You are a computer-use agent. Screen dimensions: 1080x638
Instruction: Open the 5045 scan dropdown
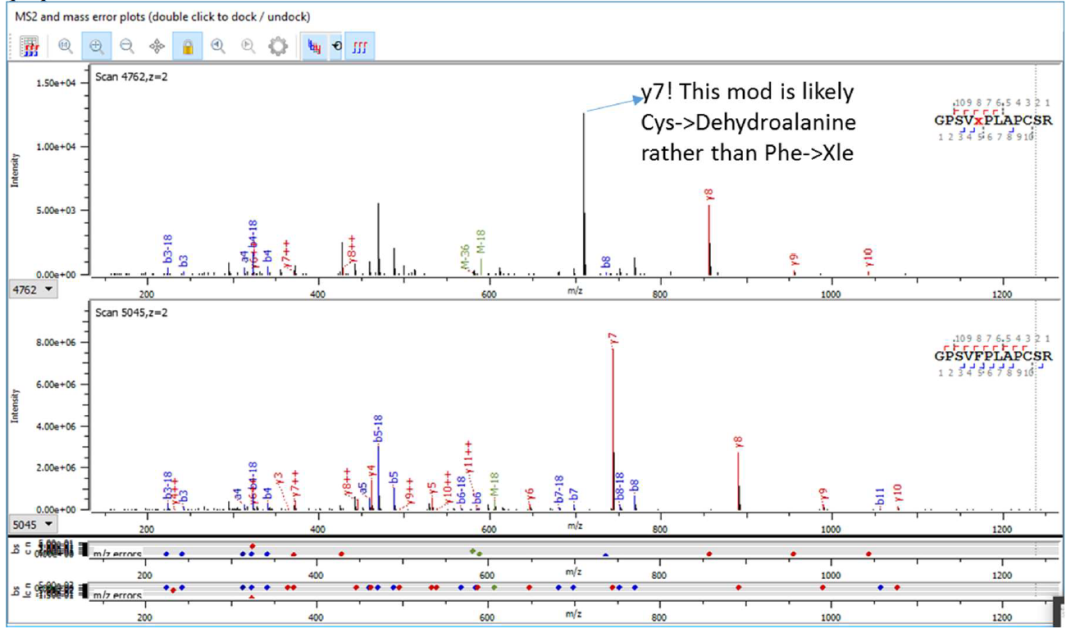click(34, 523)
